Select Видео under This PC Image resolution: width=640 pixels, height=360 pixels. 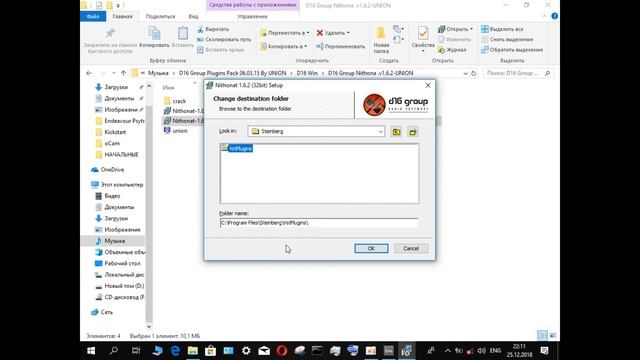click(x=112, y=196)
